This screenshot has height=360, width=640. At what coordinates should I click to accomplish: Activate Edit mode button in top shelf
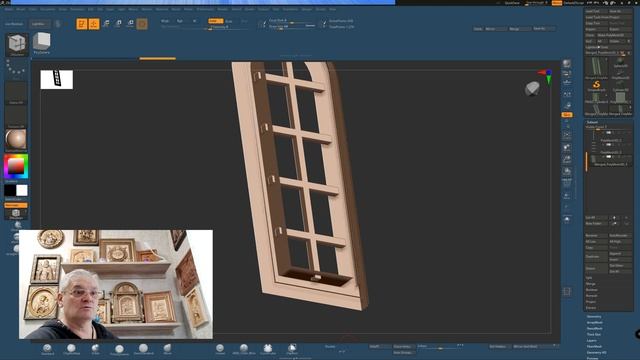(x=82, y=24)
